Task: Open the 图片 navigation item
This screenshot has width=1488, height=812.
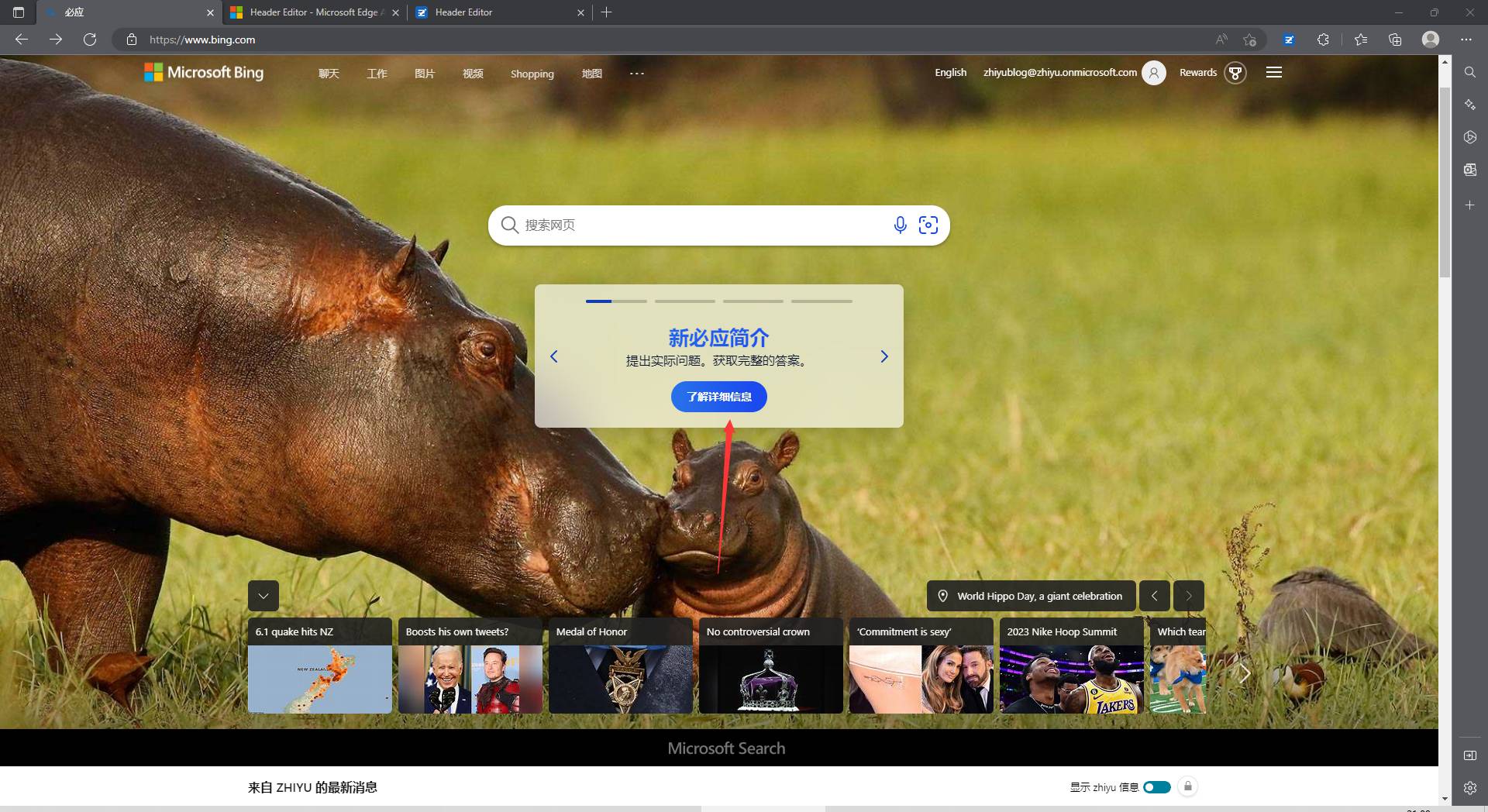Action: 425,74
